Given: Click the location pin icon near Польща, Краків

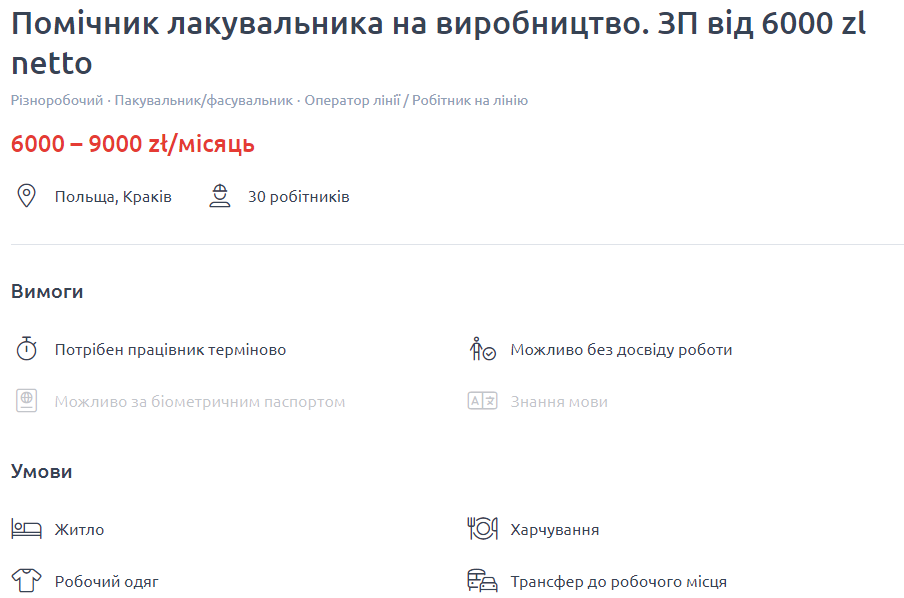Looking at the screenshot, I should click(28, 195).
